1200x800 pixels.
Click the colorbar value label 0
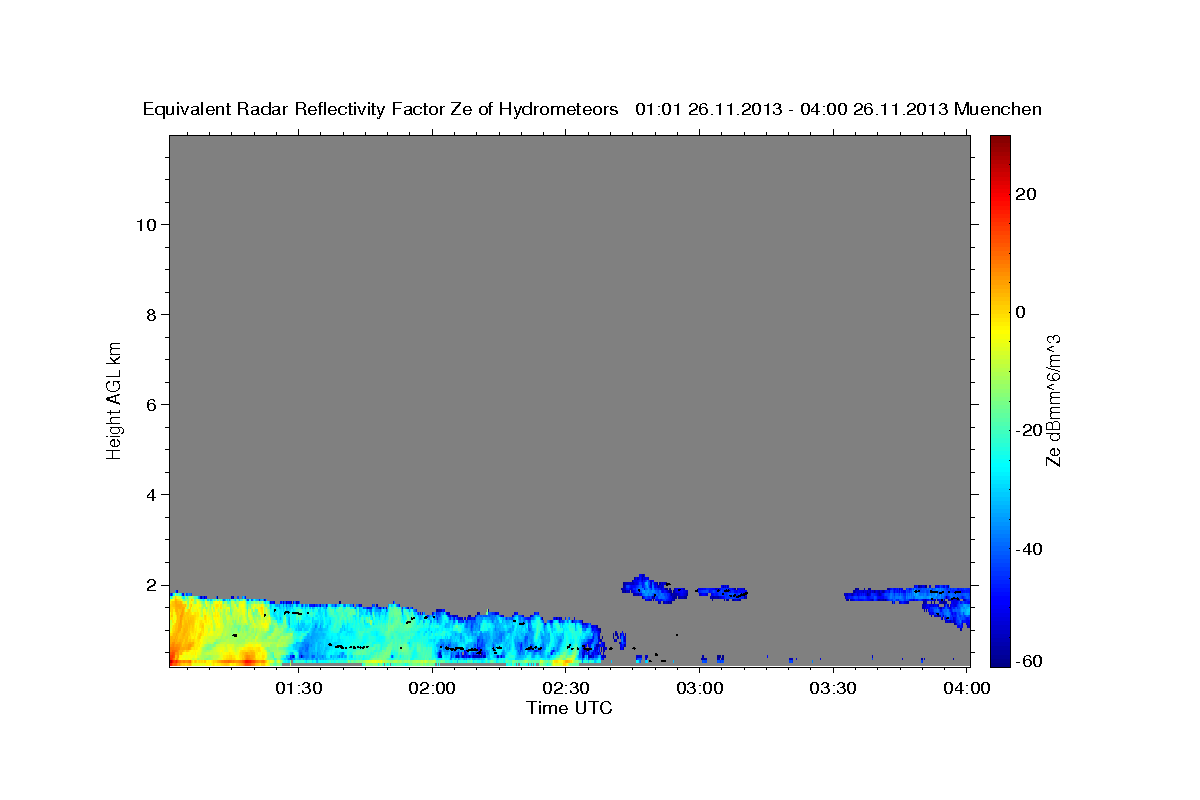1021,312
